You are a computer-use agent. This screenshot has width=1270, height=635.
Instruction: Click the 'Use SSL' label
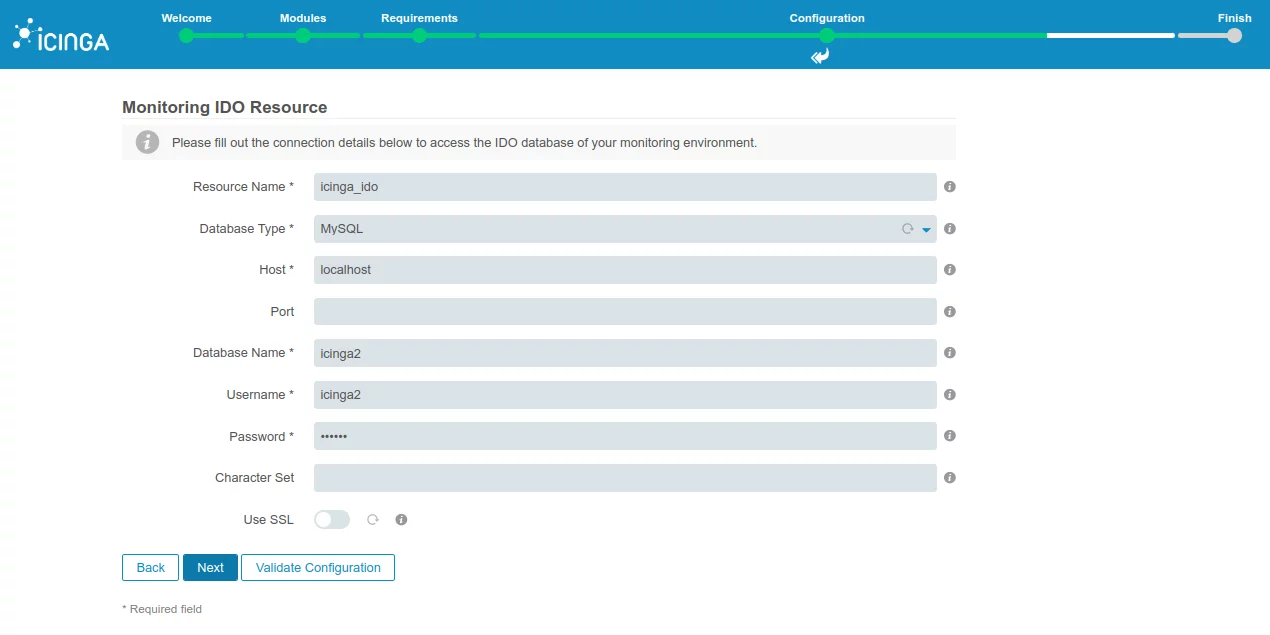pyautogui.click(x=269, y=520)
